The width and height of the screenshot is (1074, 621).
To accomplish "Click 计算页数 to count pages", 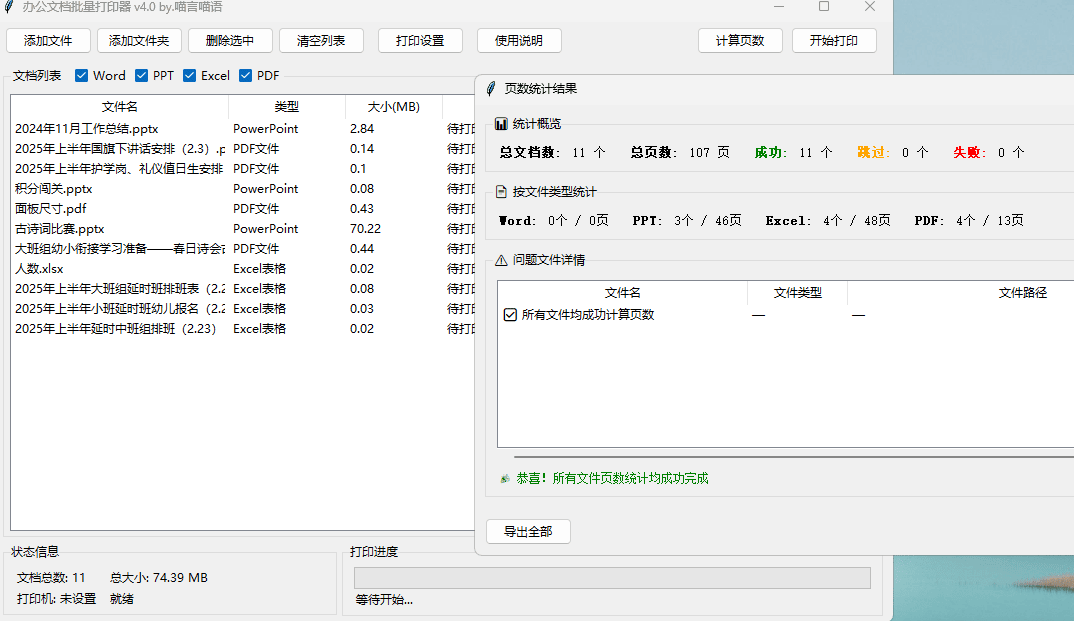I will (x=740, y=41).
